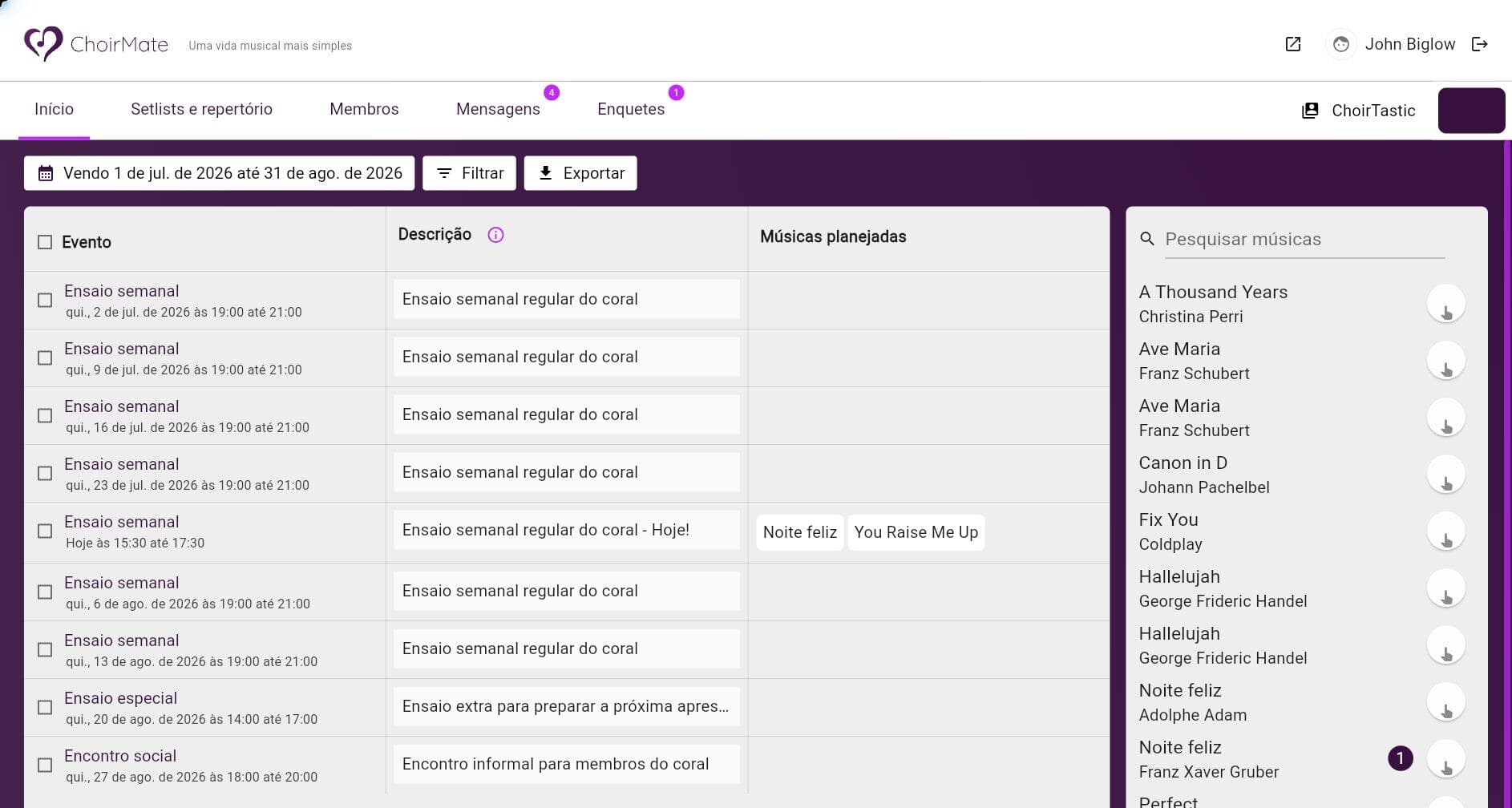
Task: Click the calendar icon in date range button
Action: [x=46, y=173]
